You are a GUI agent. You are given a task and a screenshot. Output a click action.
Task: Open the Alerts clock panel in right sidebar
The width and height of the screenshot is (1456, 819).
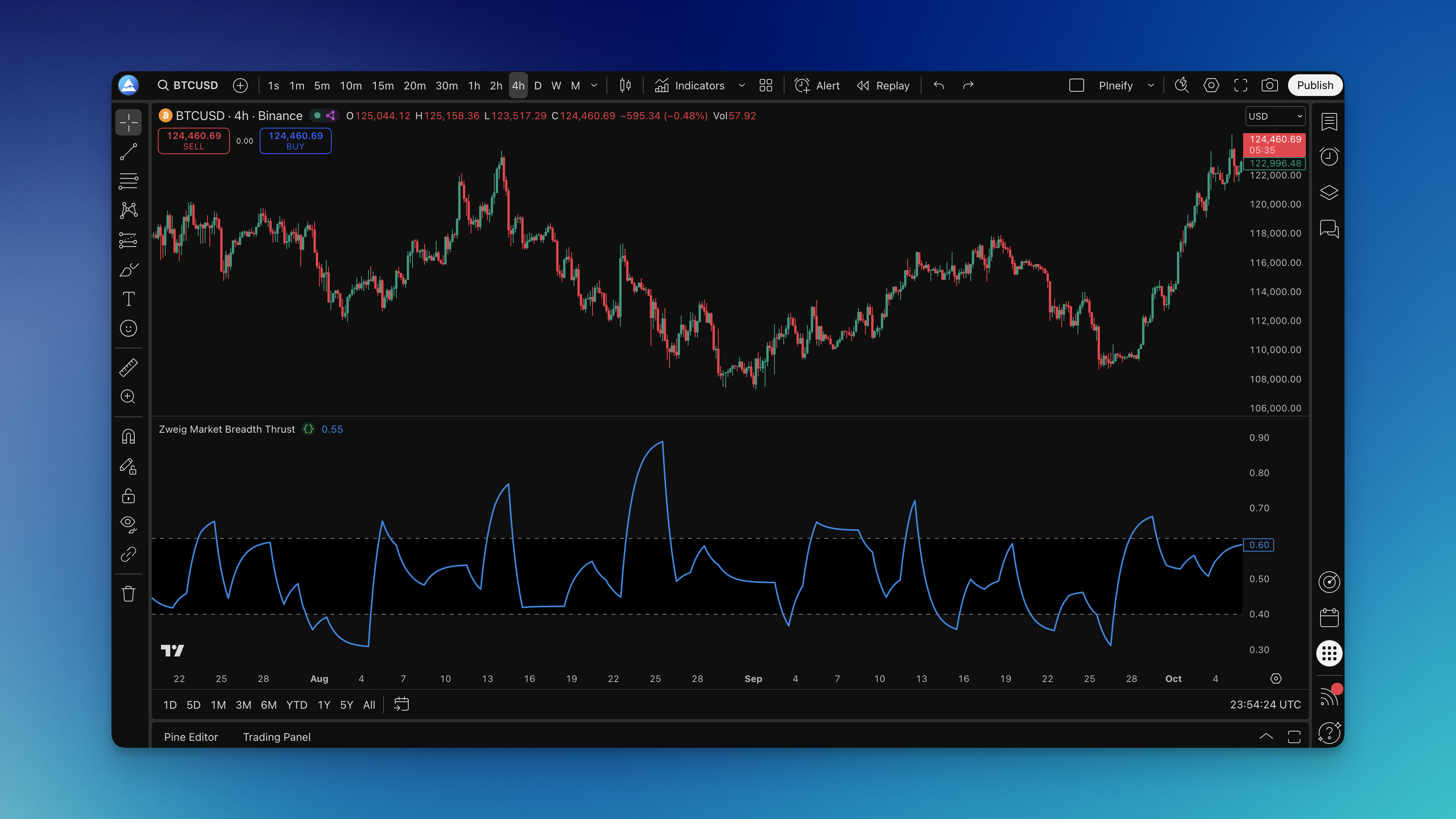pyautogui.click(x=1329, y=157)
